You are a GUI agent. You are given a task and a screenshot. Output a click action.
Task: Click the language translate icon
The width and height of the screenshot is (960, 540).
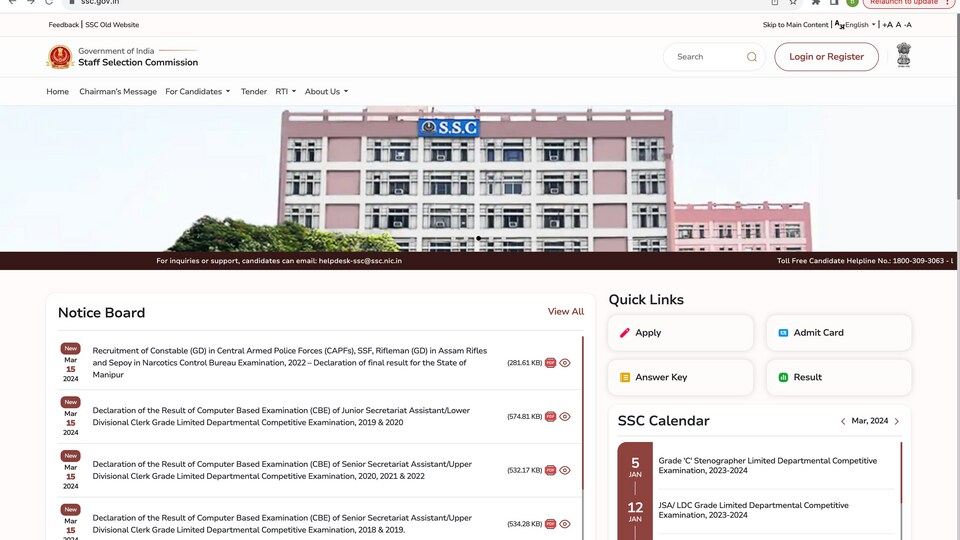(x=839, y=24)
